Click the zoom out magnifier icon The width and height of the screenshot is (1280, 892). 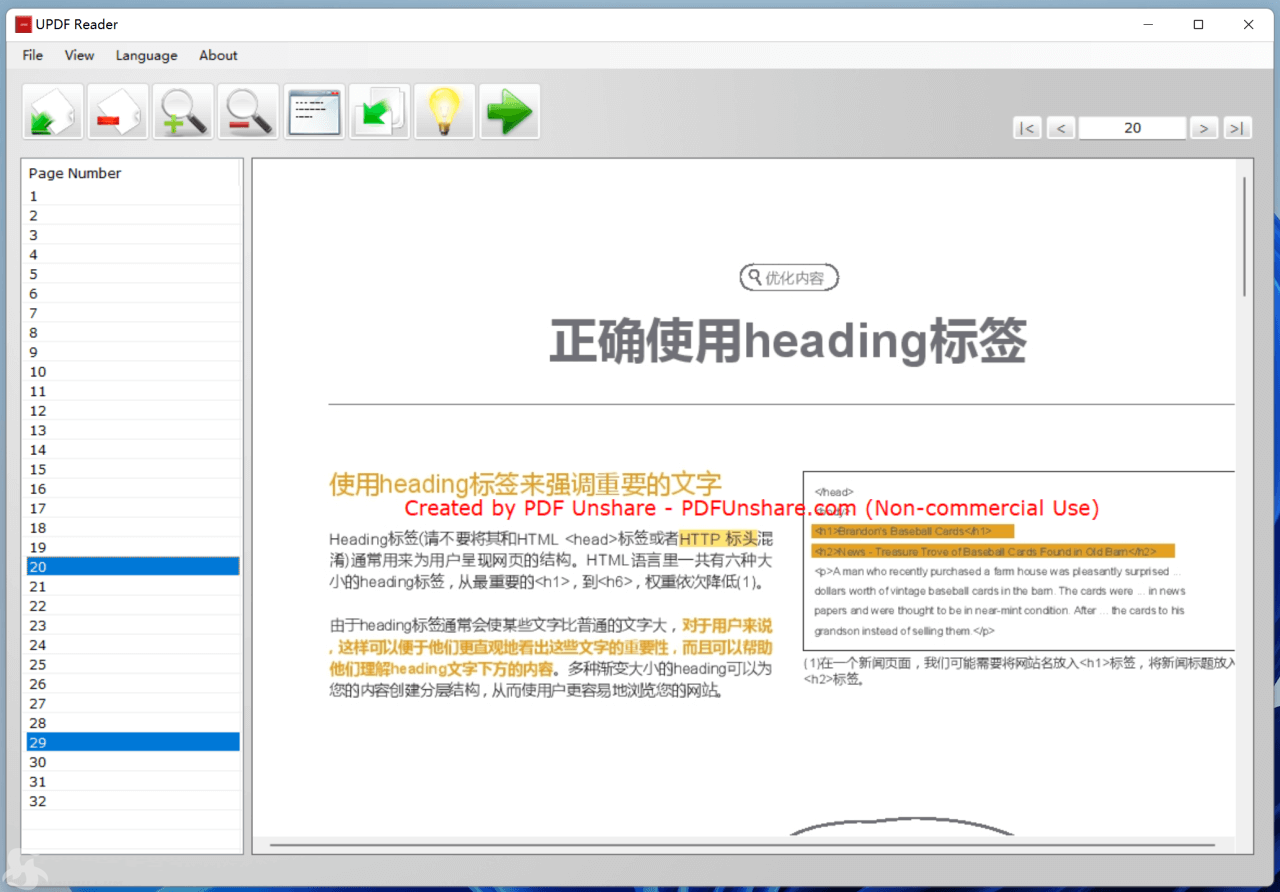coord(248,111)
